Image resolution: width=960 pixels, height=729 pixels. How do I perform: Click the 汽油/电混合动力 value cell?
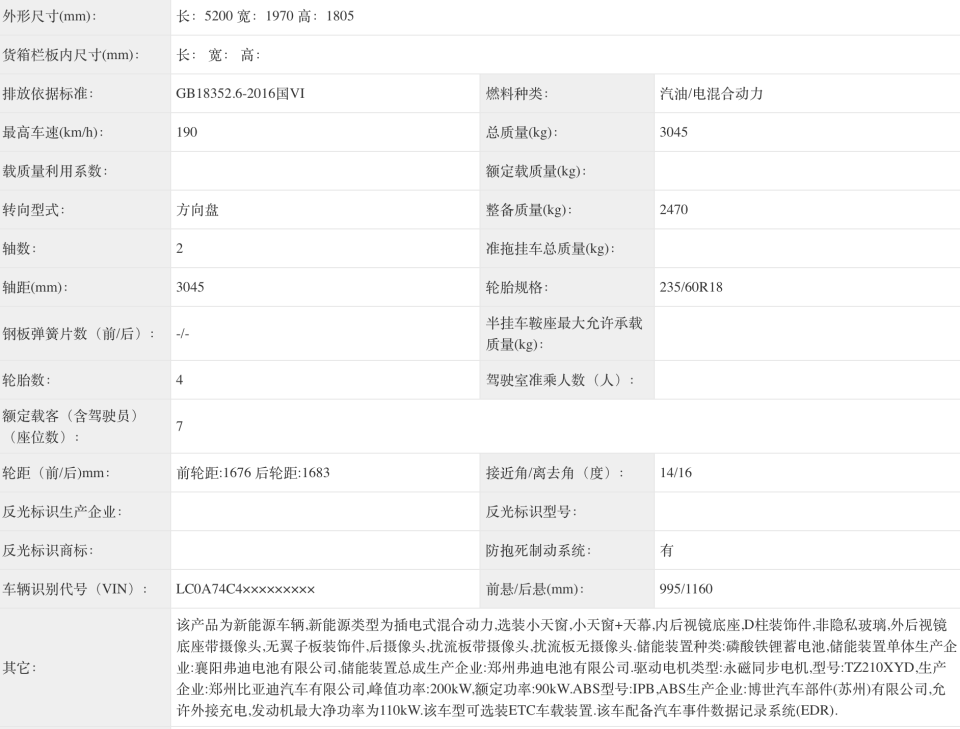point(700,92)
